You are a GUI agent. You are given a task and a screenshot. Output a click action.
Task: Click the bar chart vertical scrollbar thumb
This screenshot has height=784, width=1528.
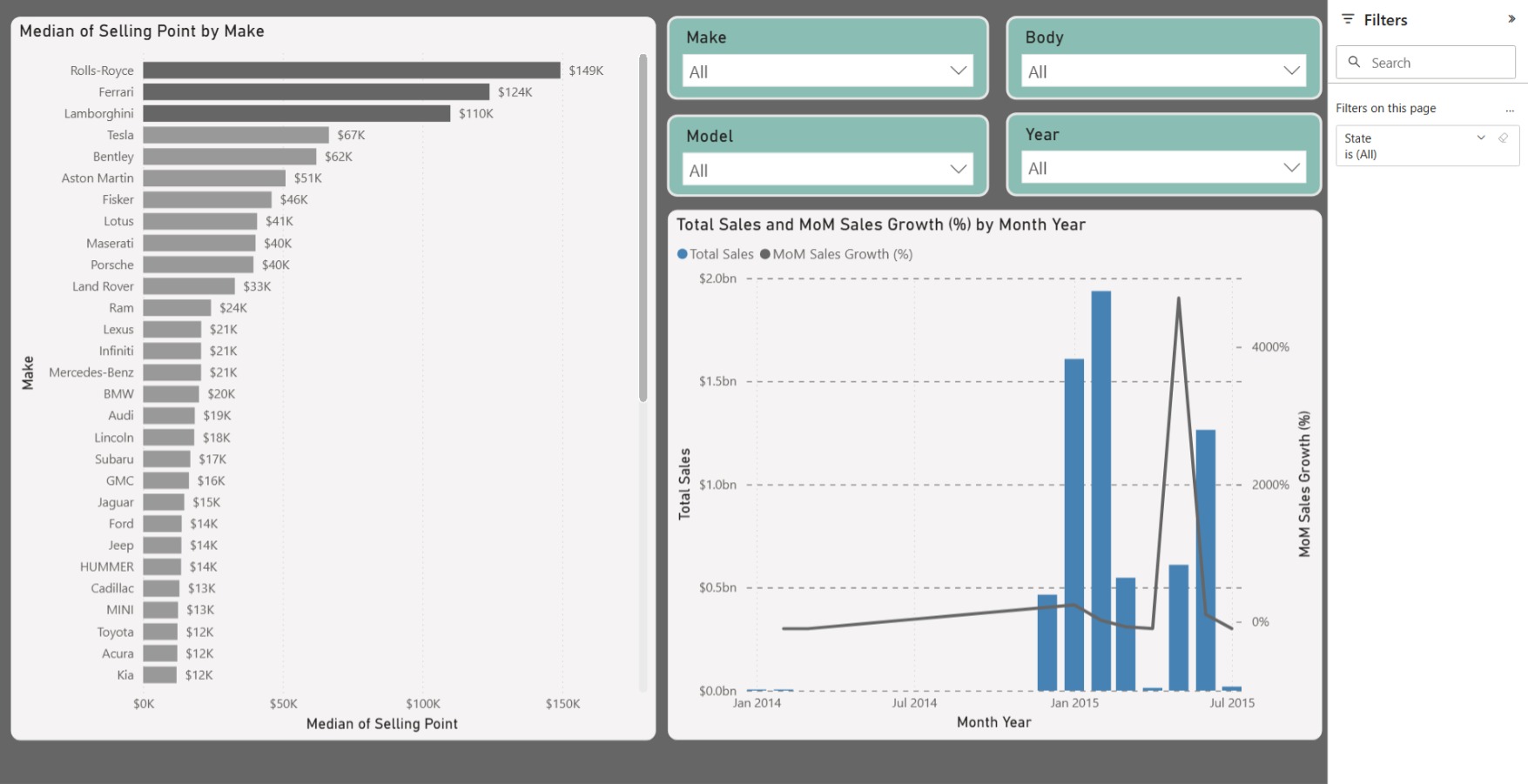643,228
